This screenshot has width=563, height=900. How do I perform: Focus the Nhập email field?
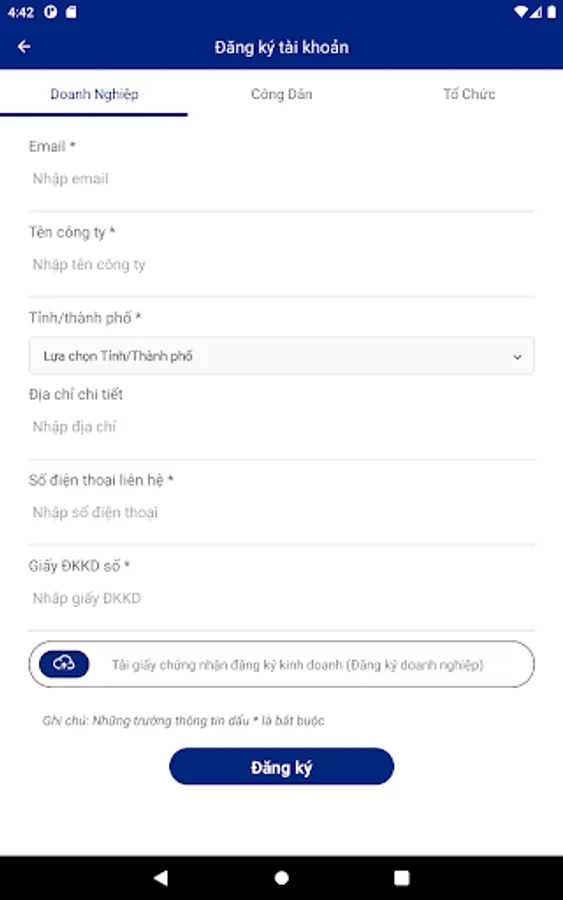click(281, 179)
